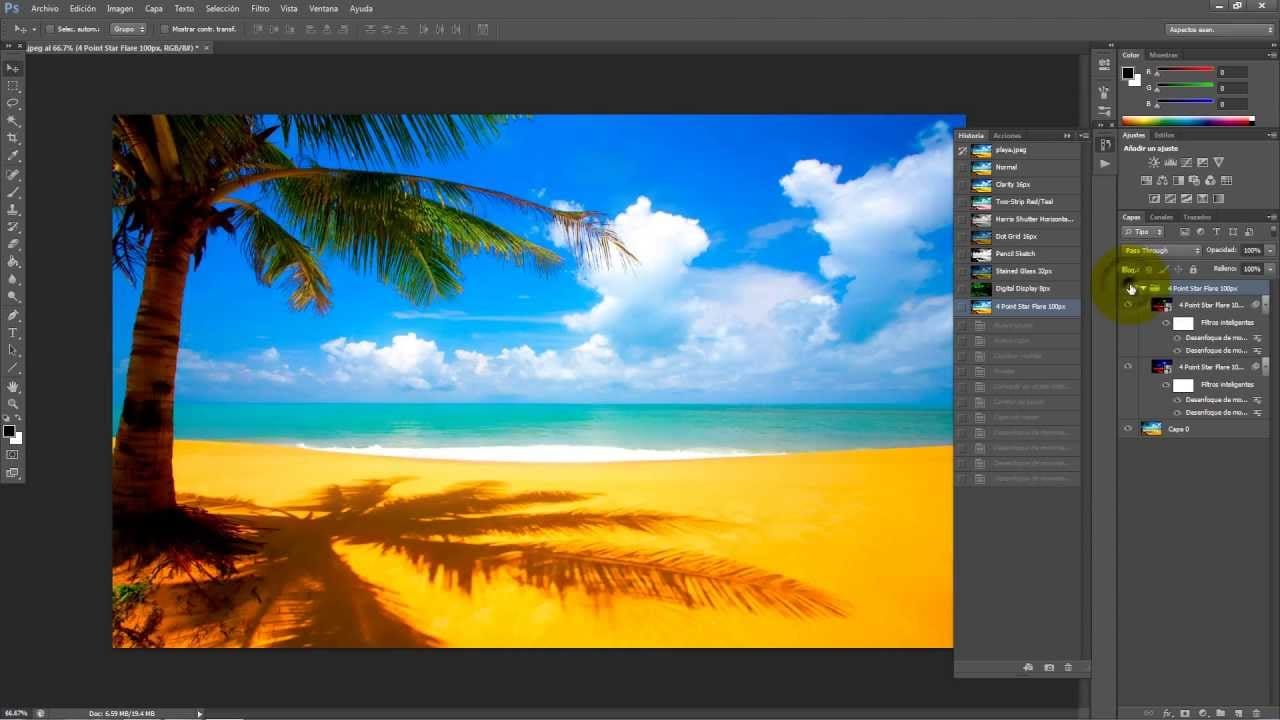Select the History Brush tool

[13, 227]
